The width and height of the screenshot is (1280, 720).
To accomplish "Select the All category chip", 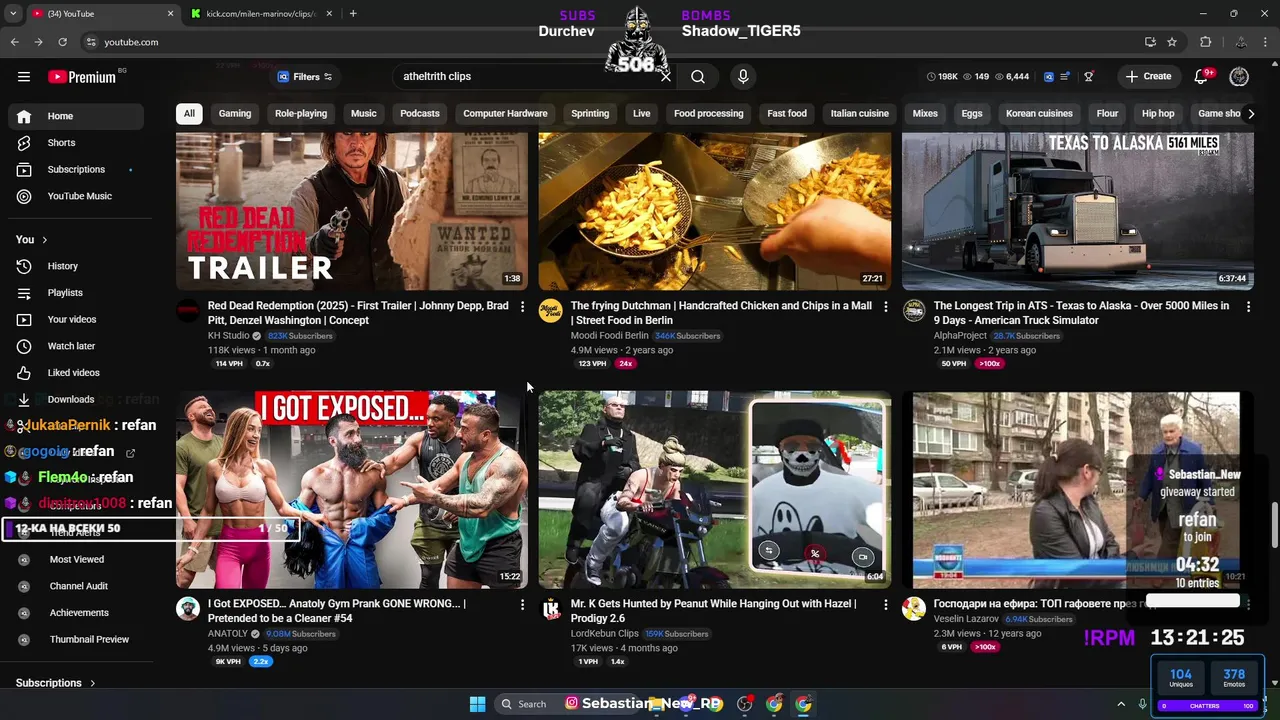I will coord(189,113).
